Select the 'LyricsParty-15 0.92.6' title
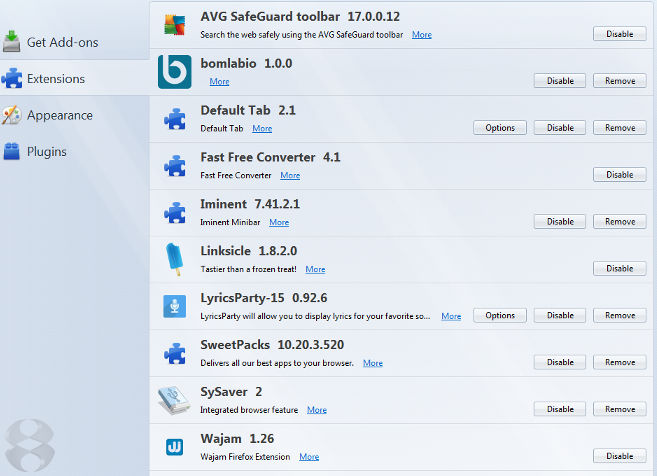 click(264, 298)
